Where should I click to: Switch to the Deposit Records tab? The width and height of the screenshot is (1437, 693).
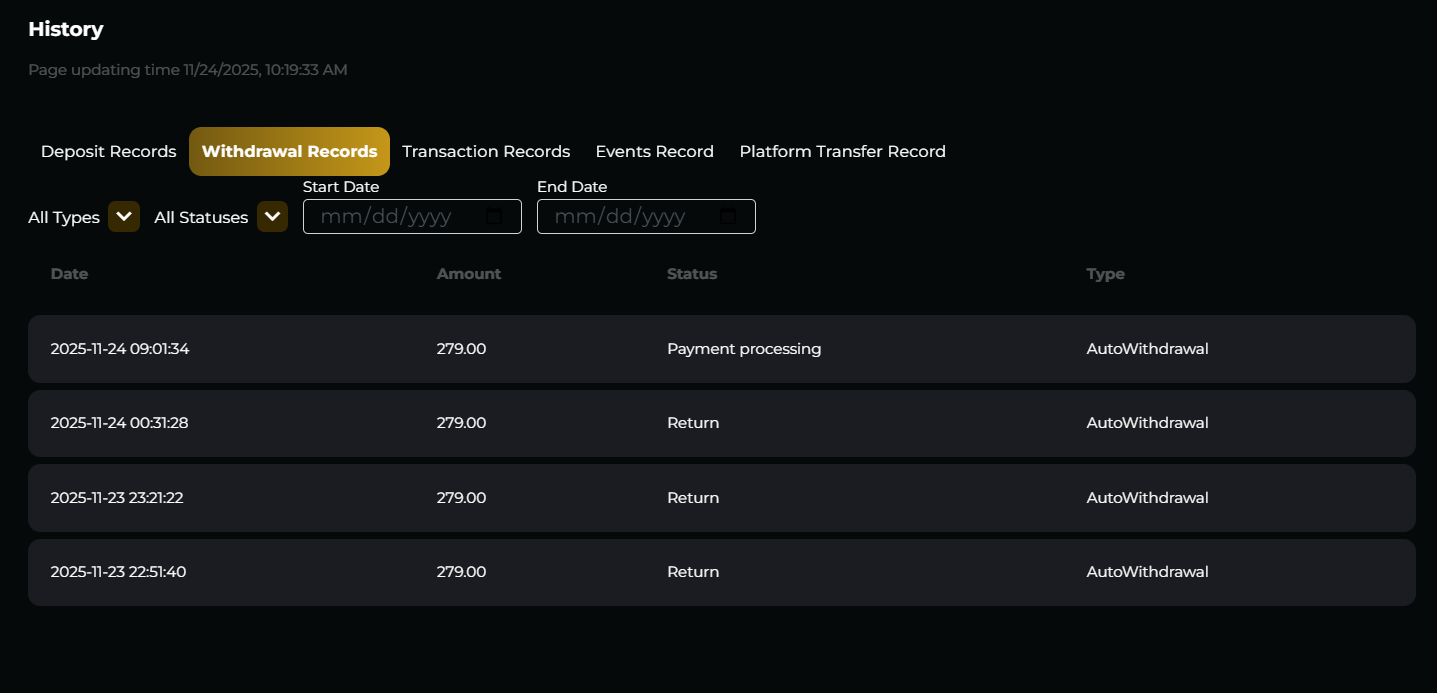[108, 152]
